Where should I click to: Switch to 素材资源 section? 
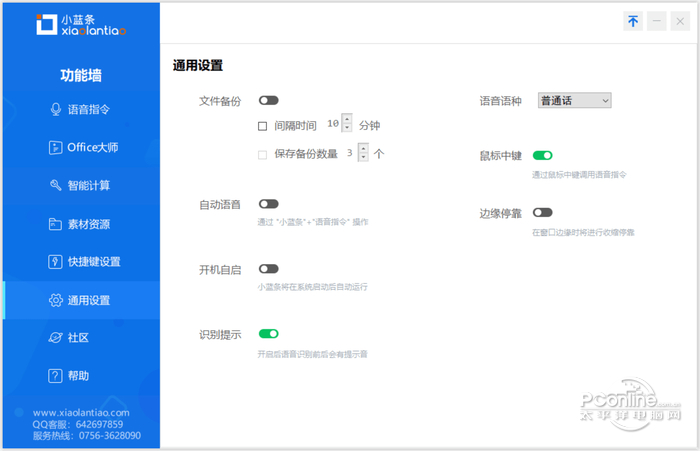pos(81,224)
